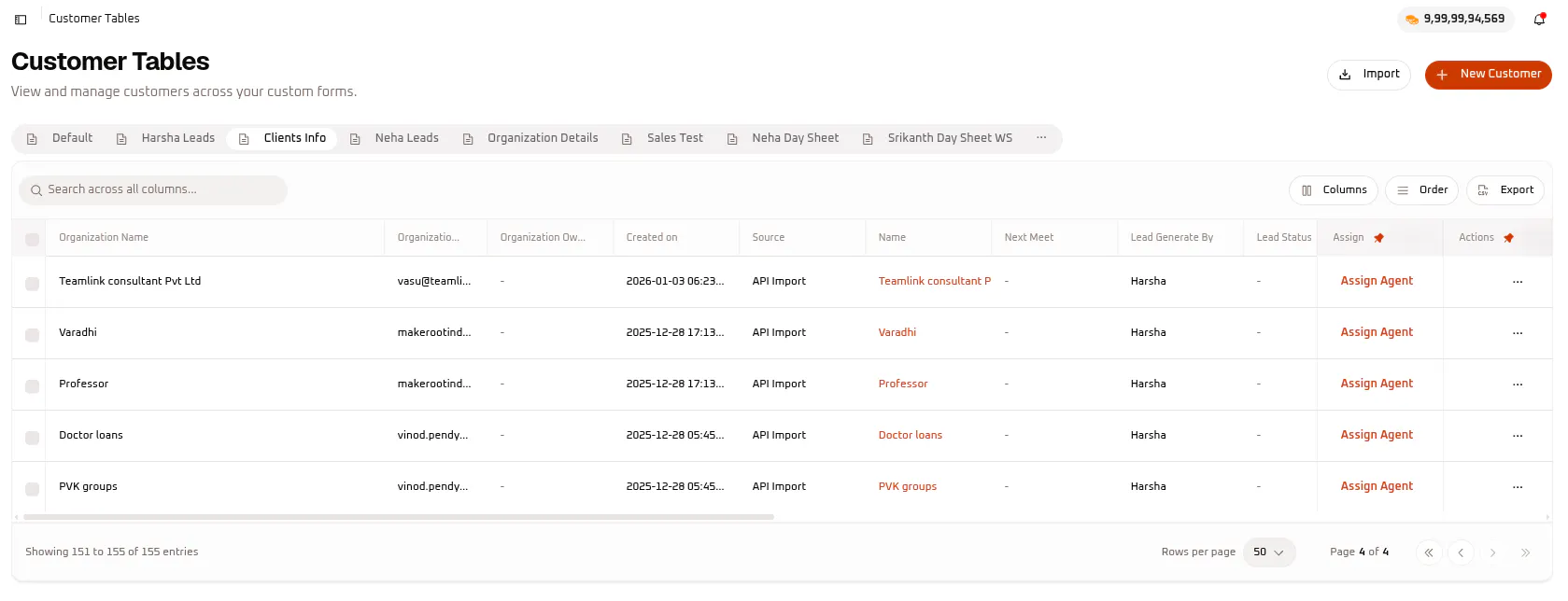The width and height of the screenshot is (1568, 601).
Task: Show more table tabs via ellipsis
Action: (x=1041, y=138)
